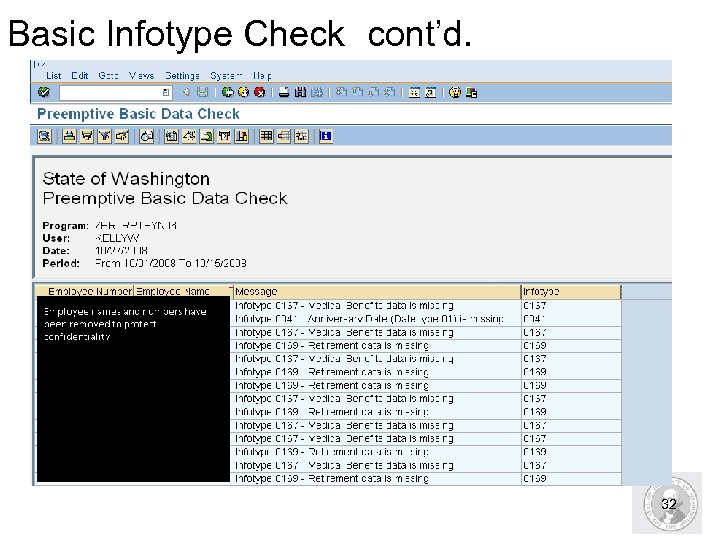Screen dimensions: 720x540
Task: Open the Views menu
Action: click(x=141, y=76)
